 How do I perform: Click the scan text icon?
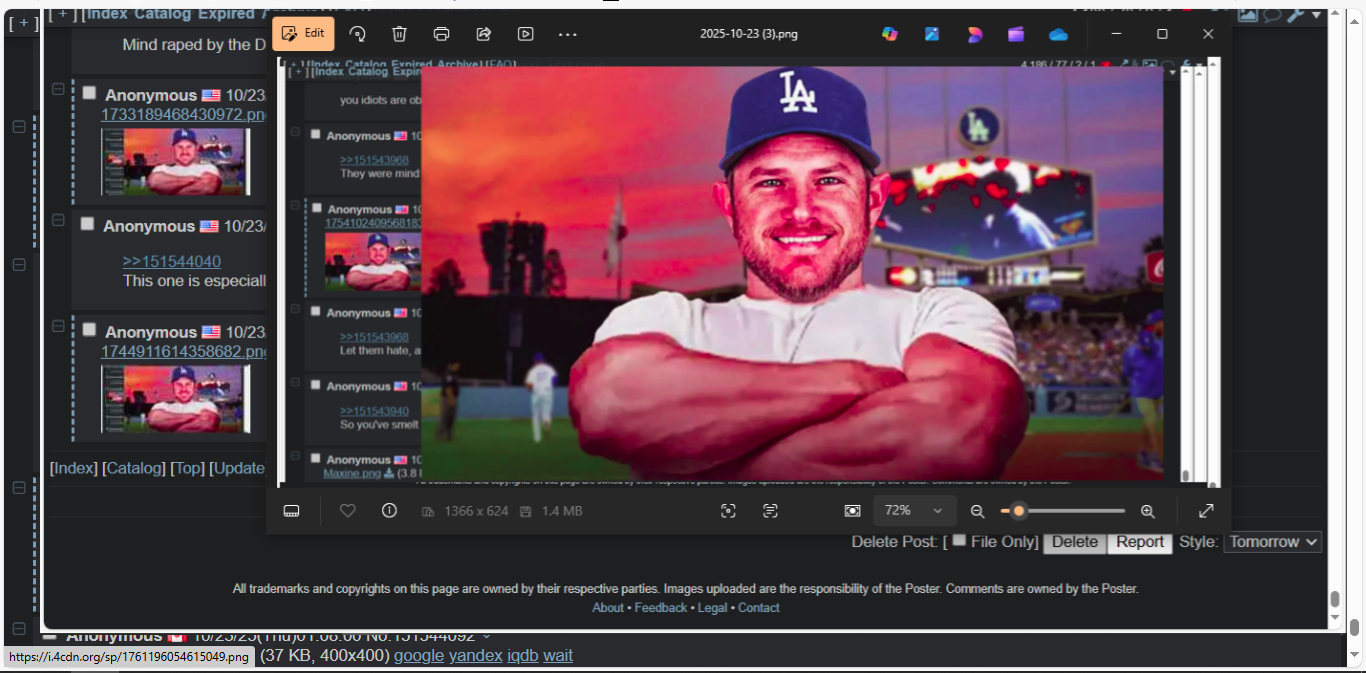click(770, 511)
